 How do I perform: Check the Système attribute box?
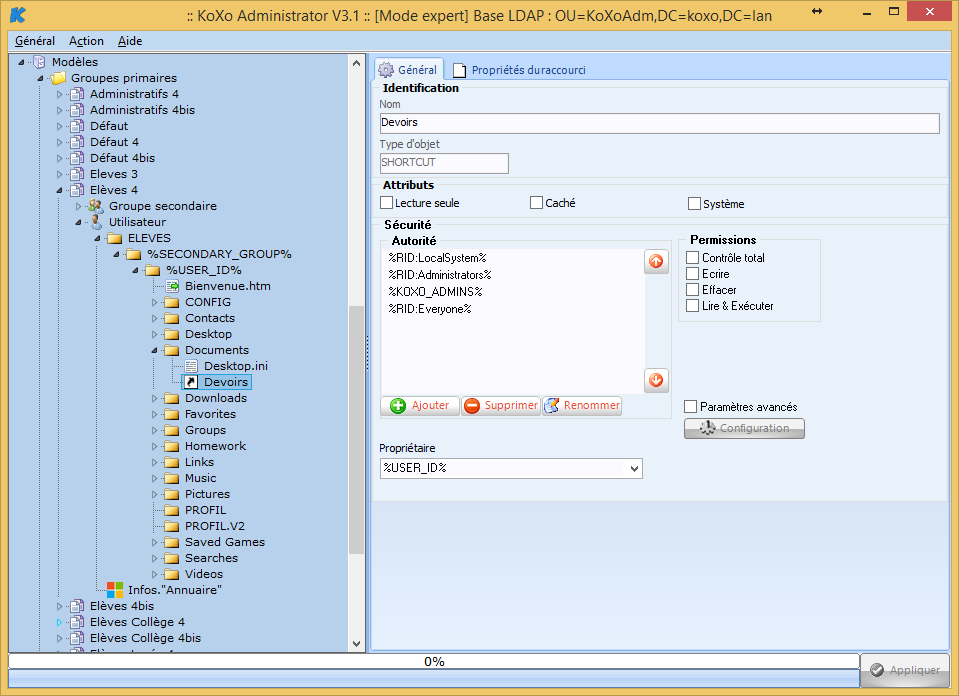[694, 203]
